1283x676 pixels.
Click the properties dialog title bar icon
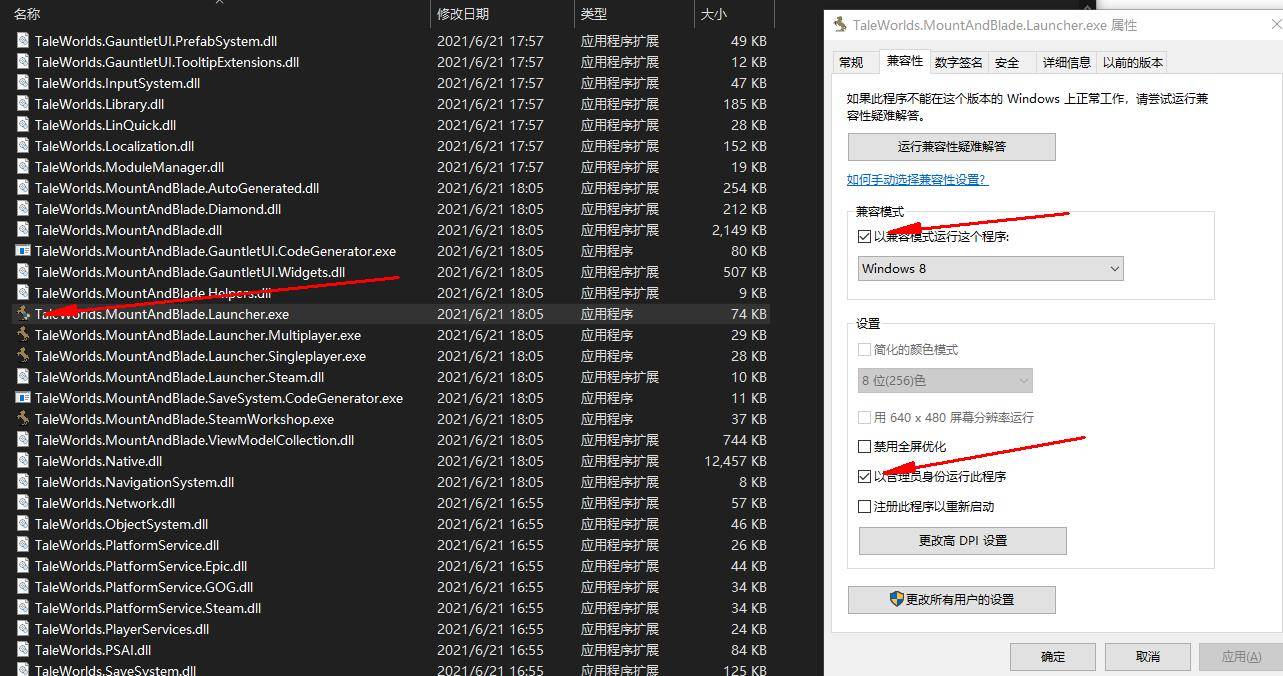pos(841,25)
